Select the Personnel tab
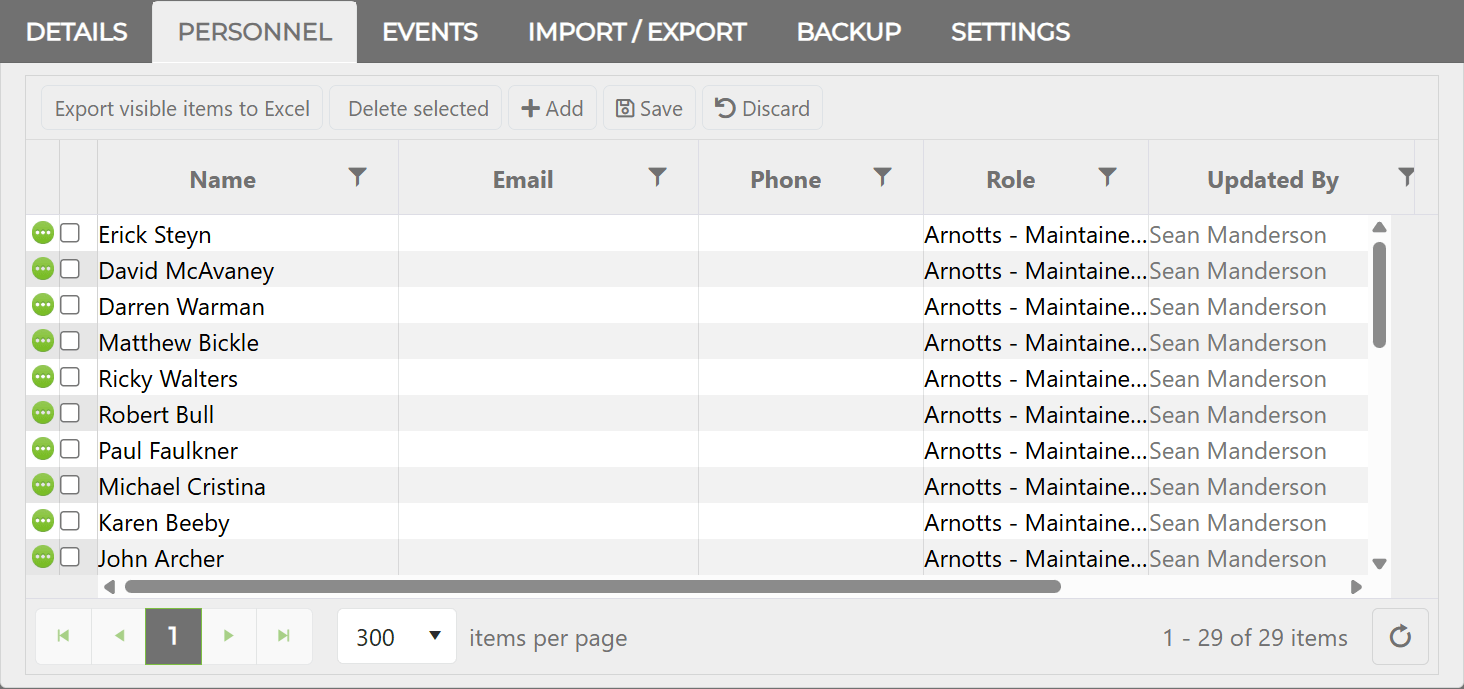The width and height of the screenshot is (1464, 689). click(254, 32)
